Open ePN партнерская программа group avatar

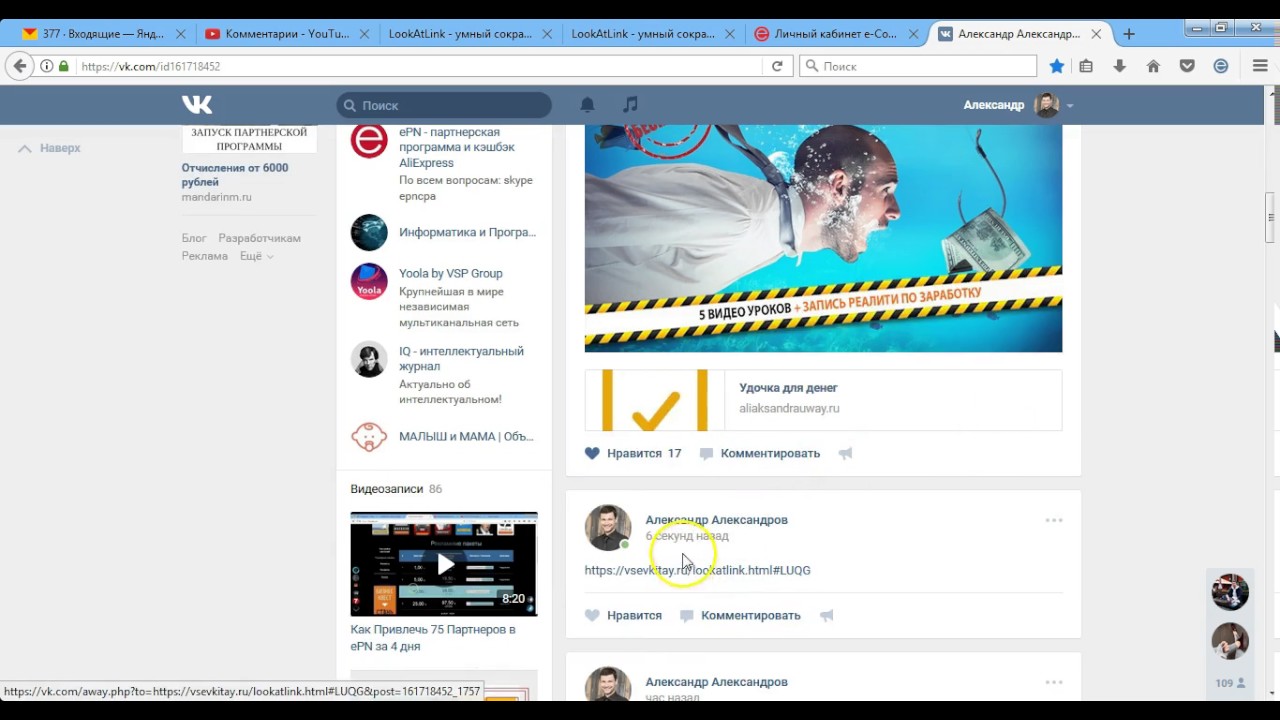click(369, 140)
